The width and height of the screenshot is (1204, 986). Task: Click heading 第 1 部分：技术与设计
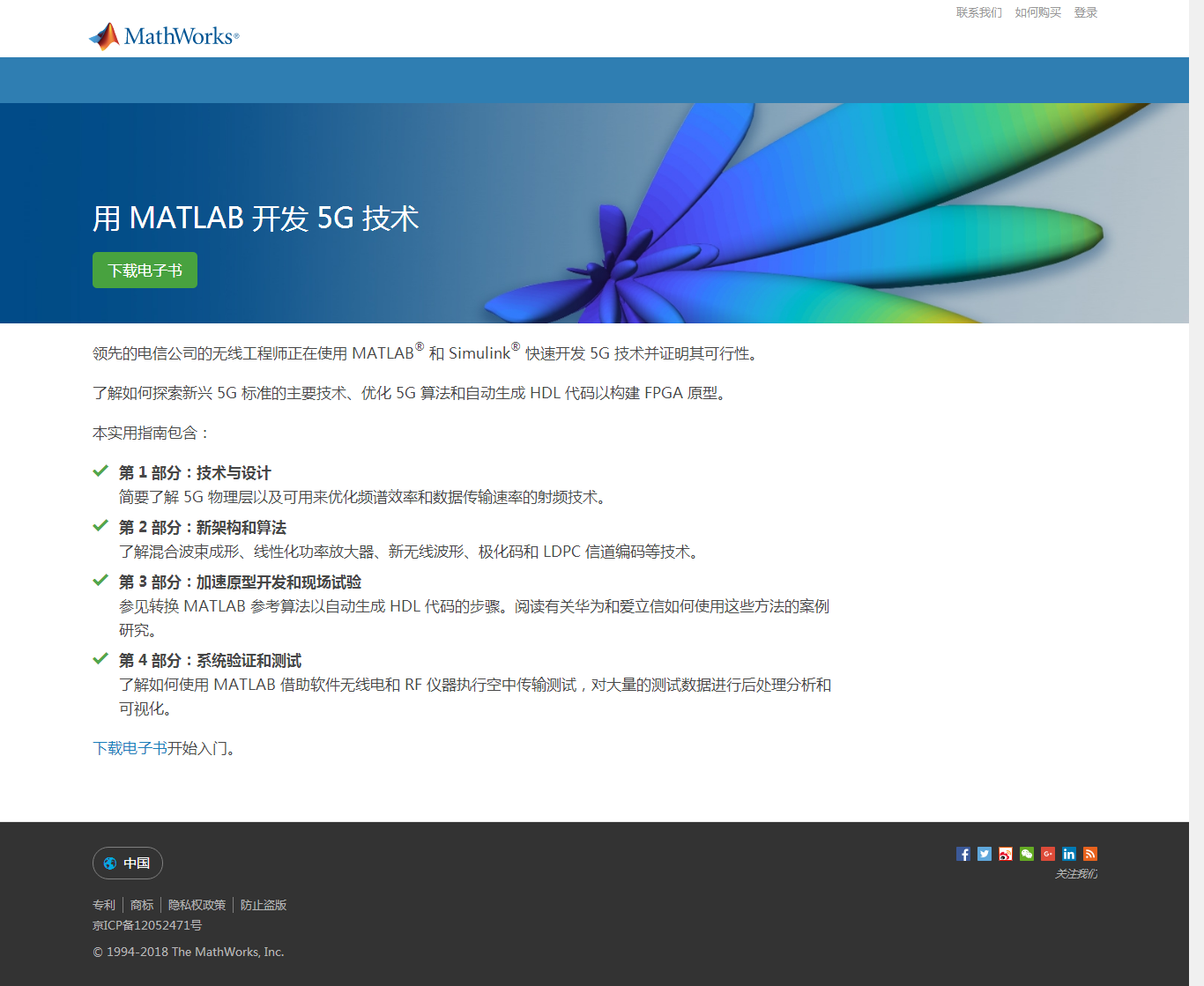[195, 473]
